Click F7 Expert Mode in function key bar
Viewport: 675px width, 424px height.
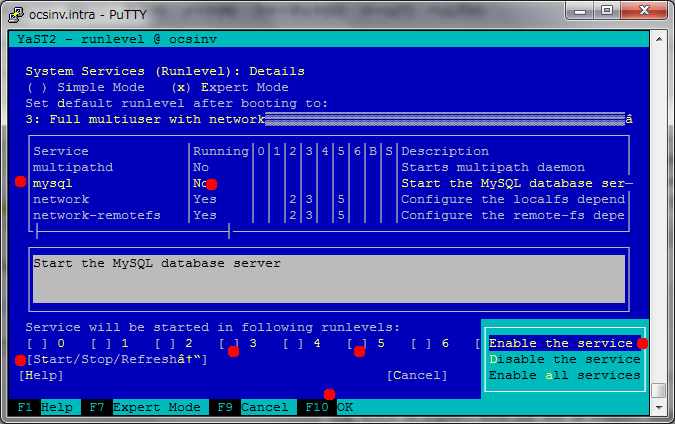(144, 407)
